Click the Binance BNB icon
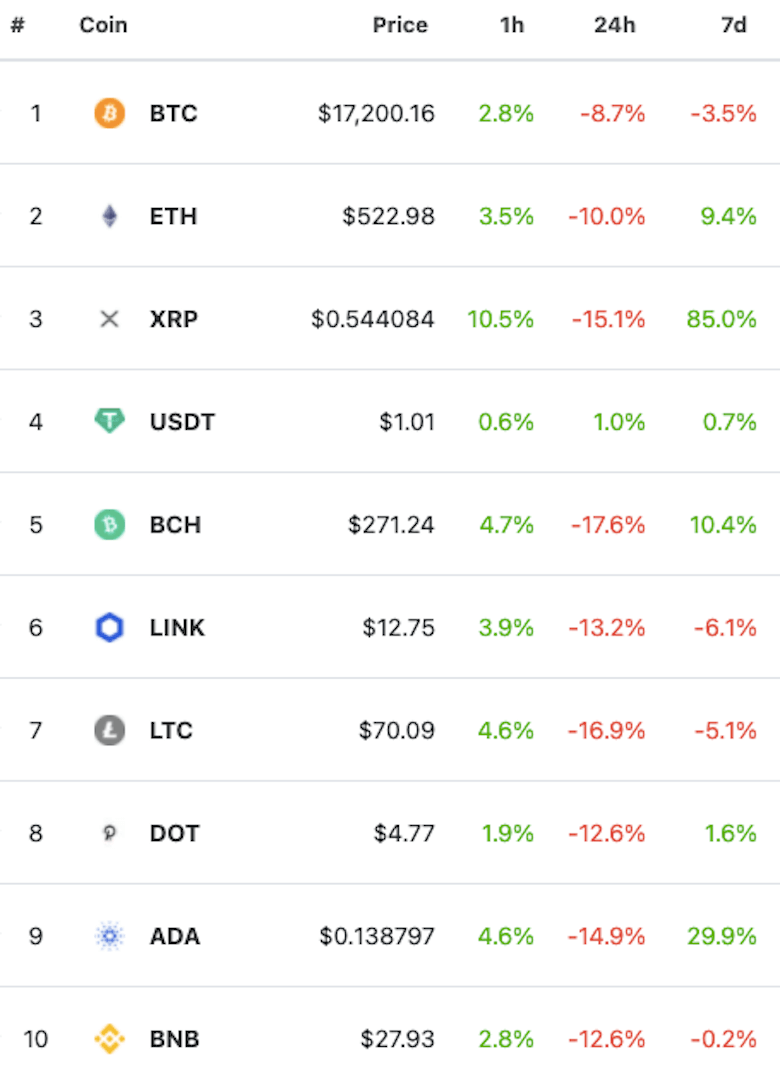This screenshot has width=780, height=1068. (109, 1040)
